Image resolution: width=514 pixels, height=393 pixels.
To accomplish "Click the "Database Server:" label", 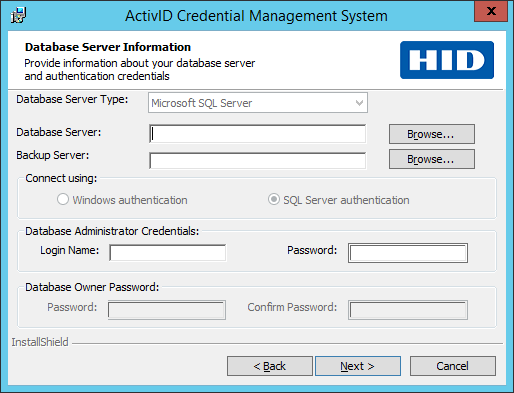I will pos(59,132).
